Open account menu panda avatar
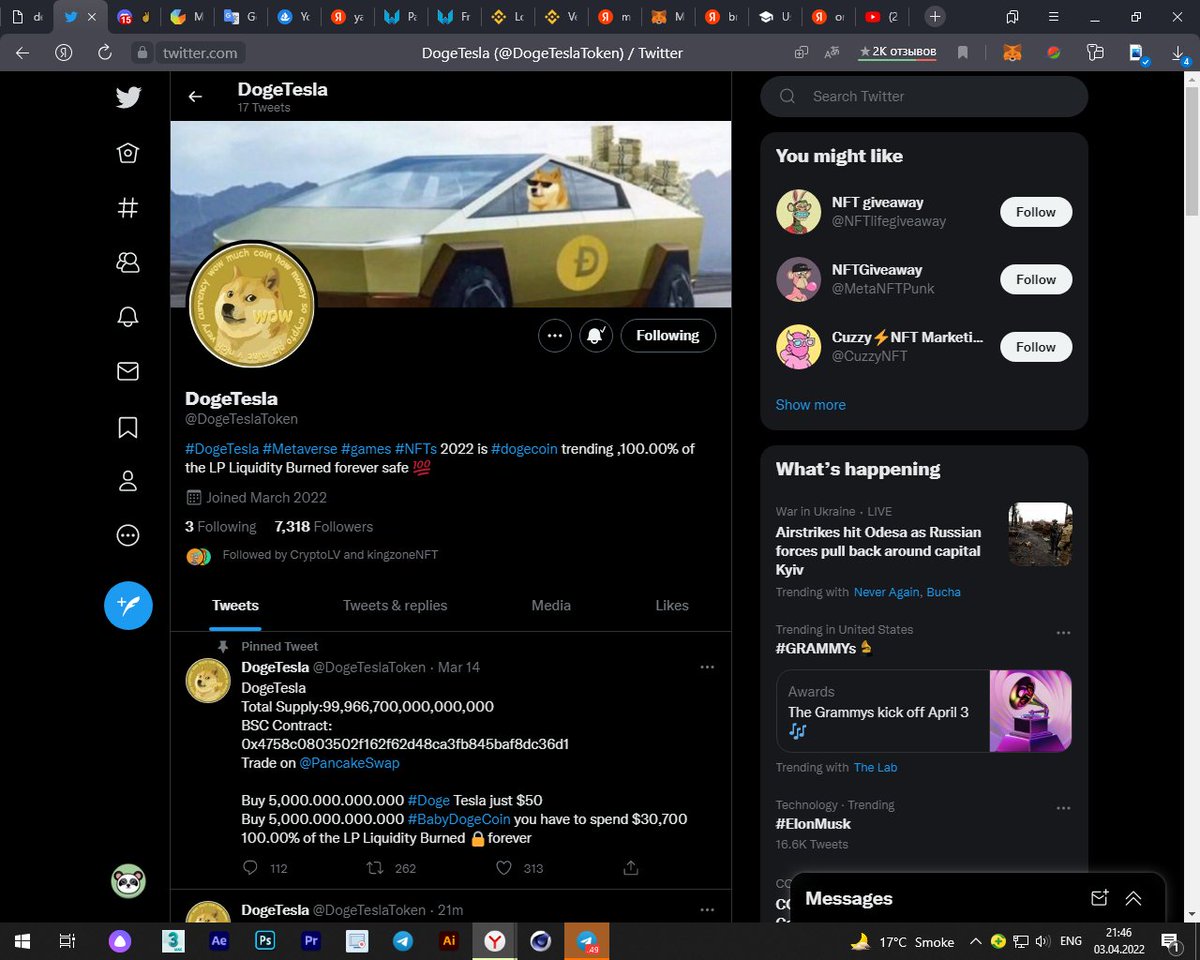Viewport: 1200px width, 960px height. (128, 881)
